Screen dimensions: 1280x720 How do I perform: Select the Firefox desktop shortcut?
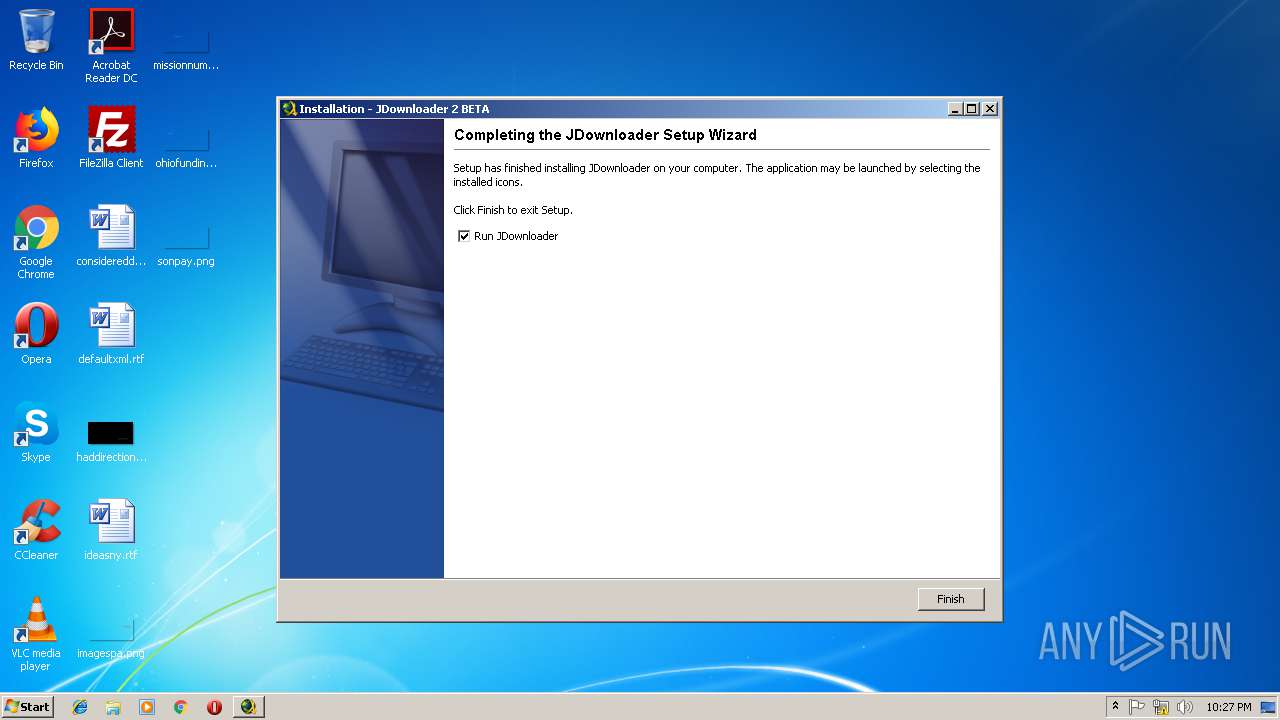(36, 138)
